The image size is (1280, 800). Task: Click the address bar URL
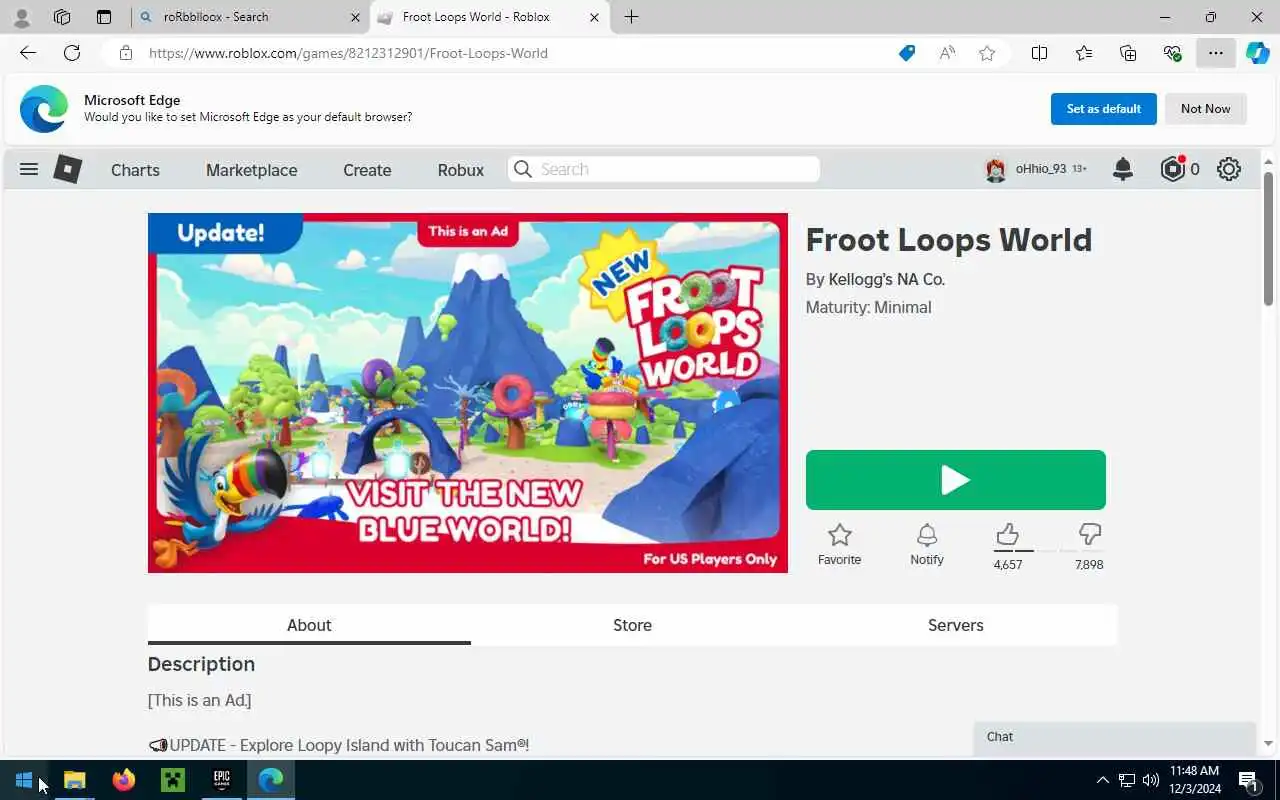[x=348, y=53]
